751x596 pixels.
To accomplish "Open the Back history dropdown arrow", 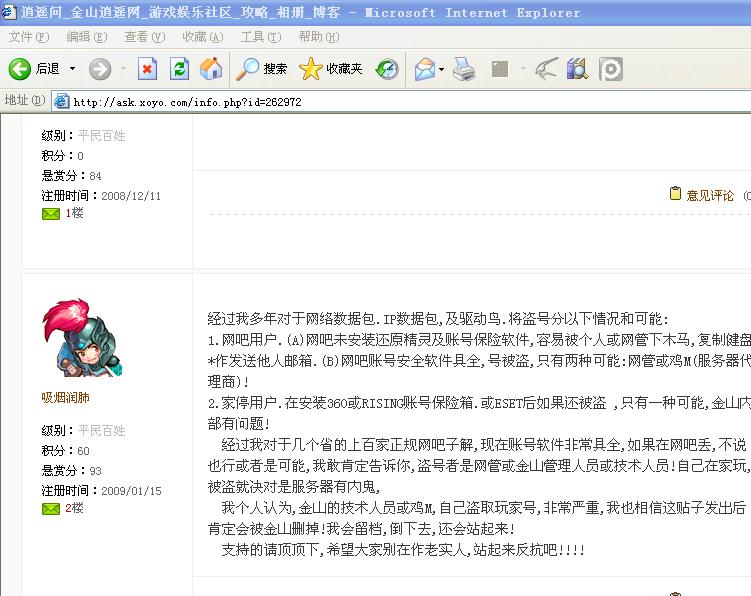I will pyautogui.click(x=72, y=69).
